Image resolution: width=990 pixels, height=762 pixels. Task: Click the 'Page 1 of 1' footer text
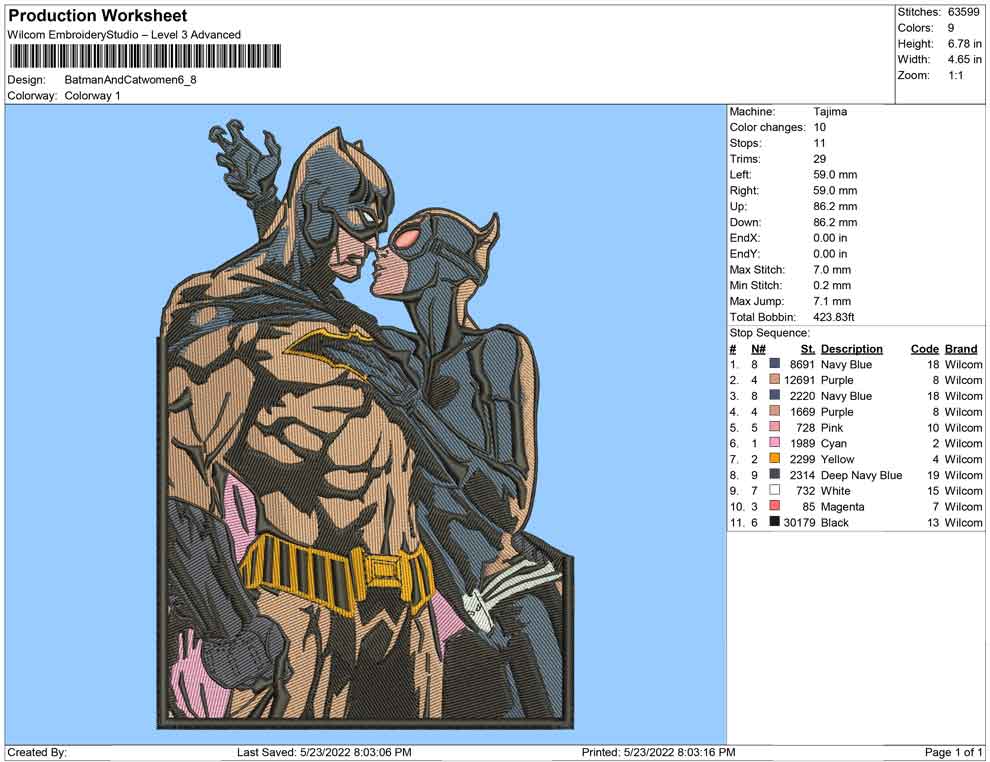click(x=953, y=752)
